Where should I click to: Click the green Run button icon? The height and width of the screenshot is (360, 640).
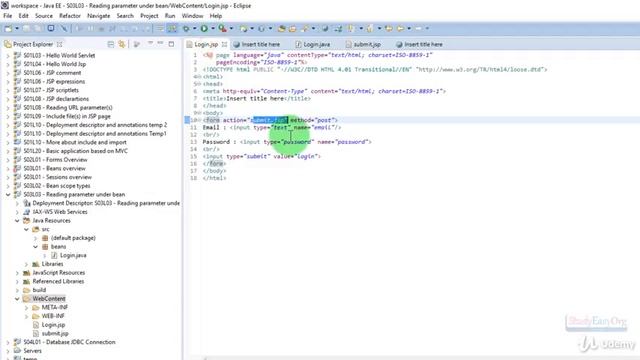coord(204,29)
